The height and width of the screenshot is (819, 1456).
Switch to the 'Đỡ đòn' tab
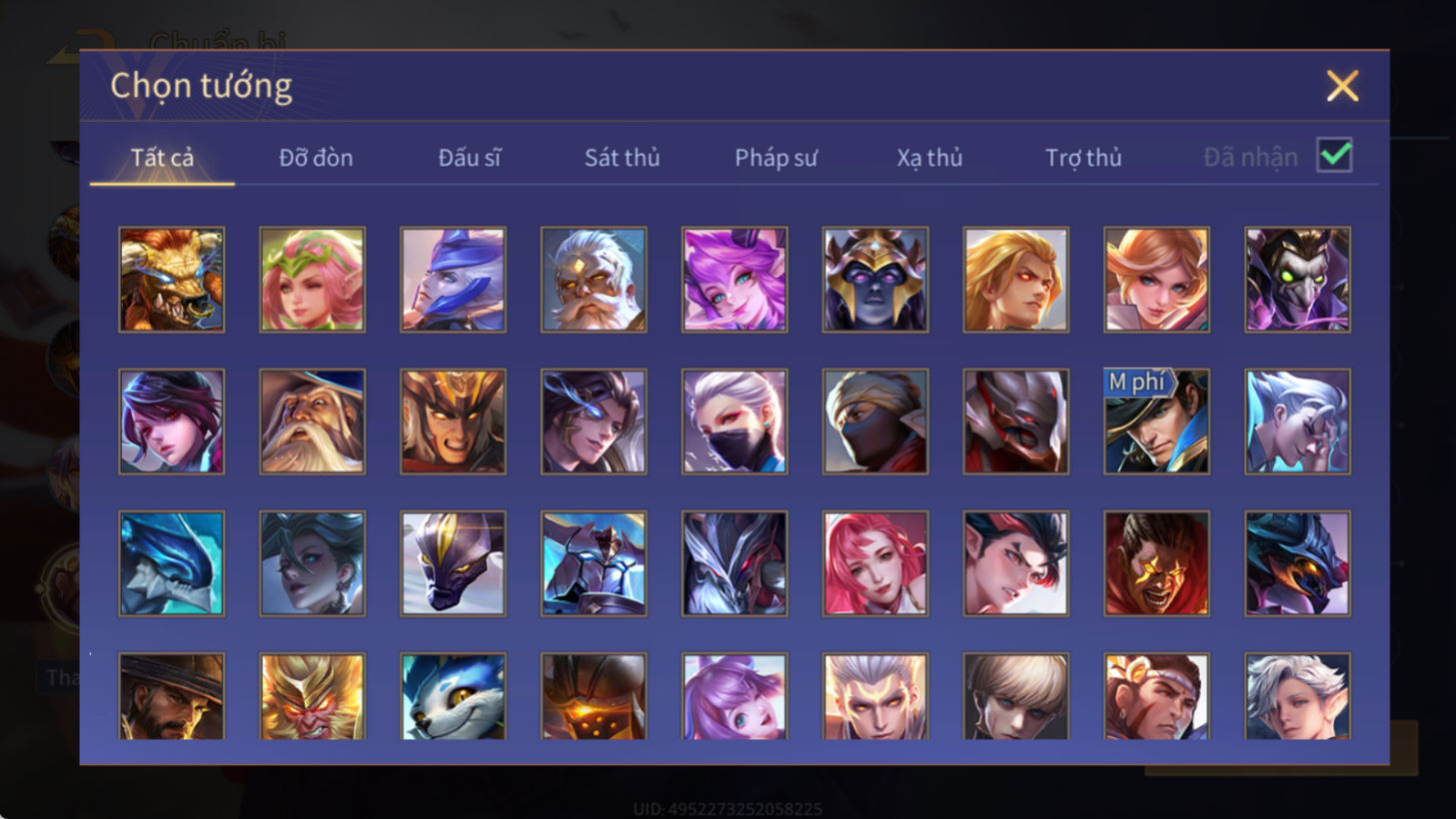[x=316, y=158]
